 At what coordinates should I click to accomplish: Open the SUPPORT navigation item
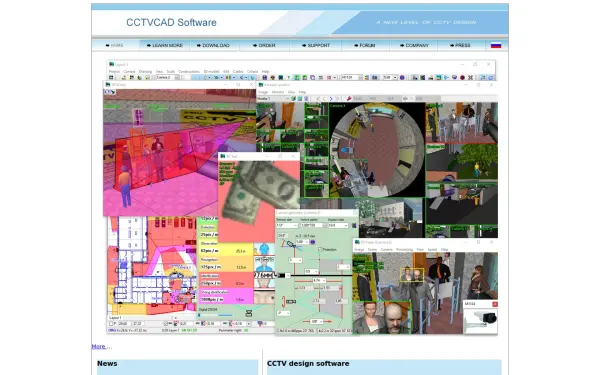[316, 45]
